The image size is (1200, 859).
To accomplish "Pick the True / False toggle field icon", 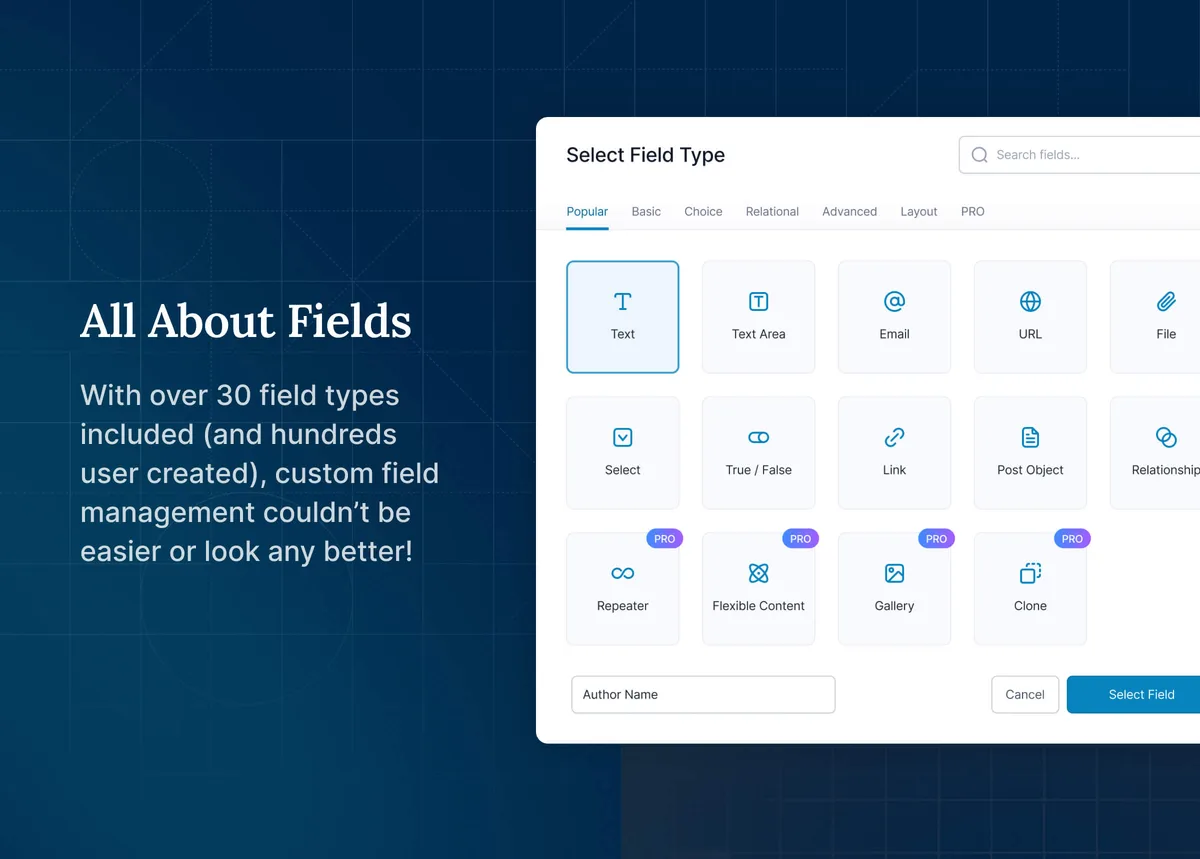I will 758,438.
